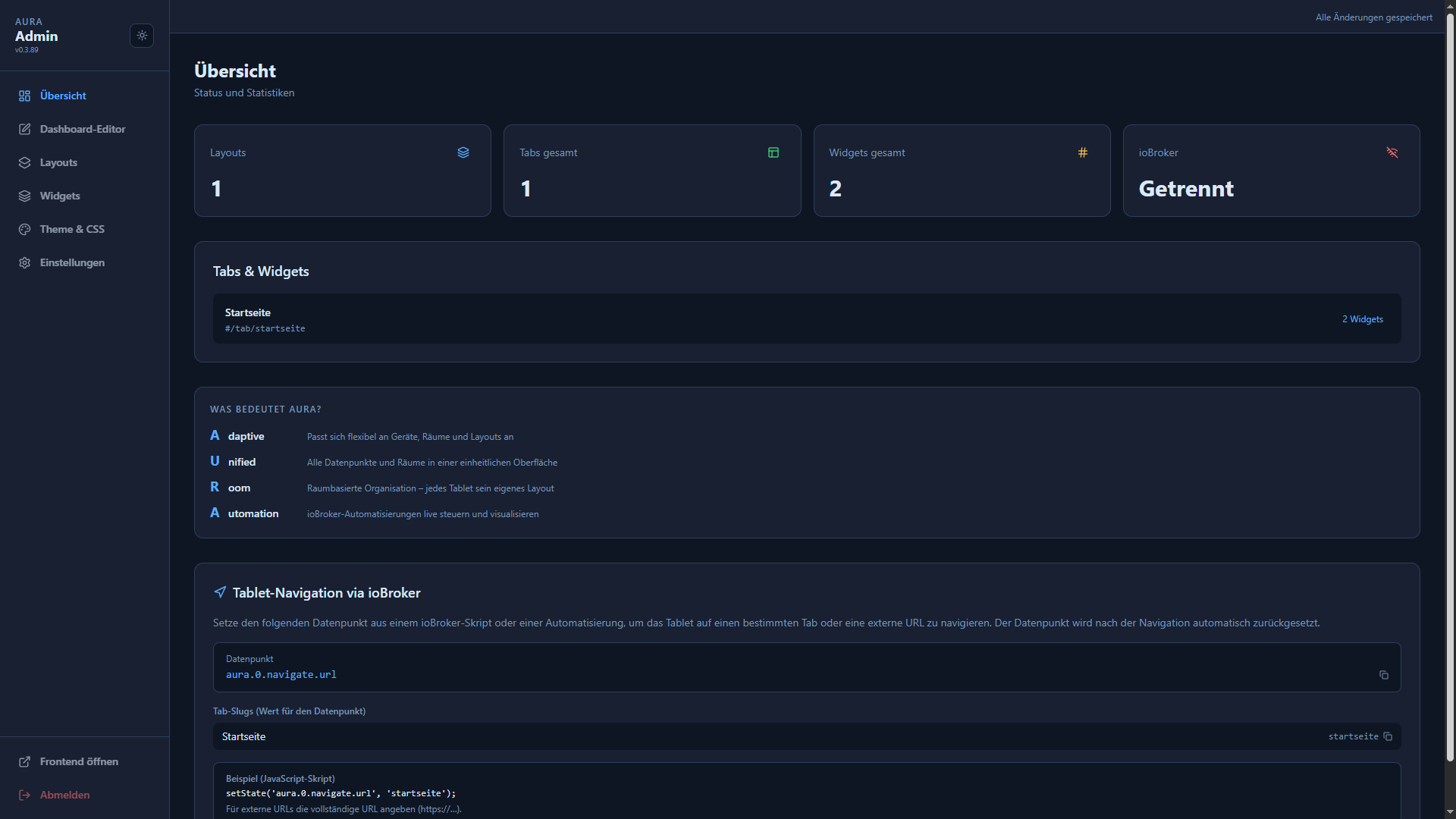Image resolution: width=1456 pixels, height=819 pixels.
Task: Click the grid icon on the Tabs gesamt card
Action: (x=773, y=152)
